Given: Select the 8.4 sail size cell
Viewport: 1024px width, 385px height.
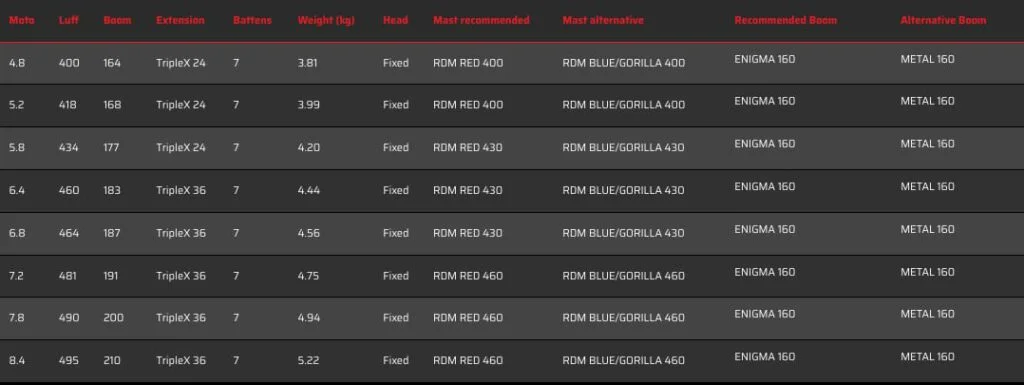Looking at the screenshot, I should click(x=17, y=360).
